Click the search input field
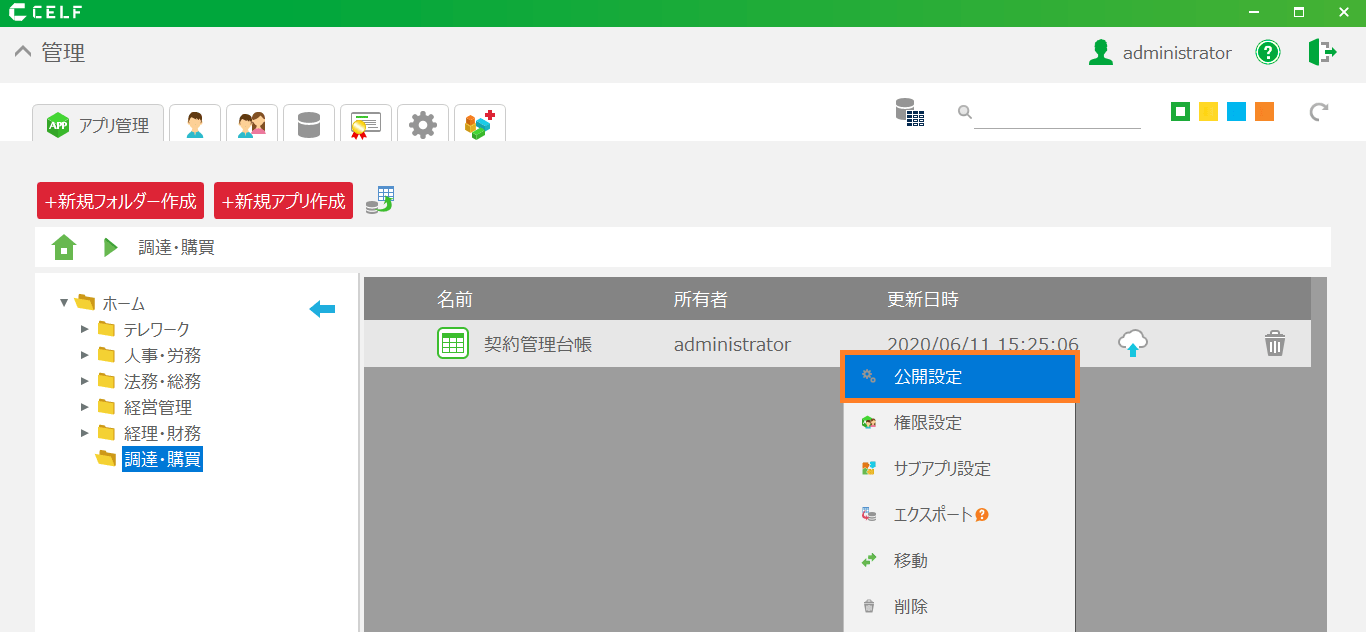This screenshot has width=1366, height=632. click(1056, 113)
